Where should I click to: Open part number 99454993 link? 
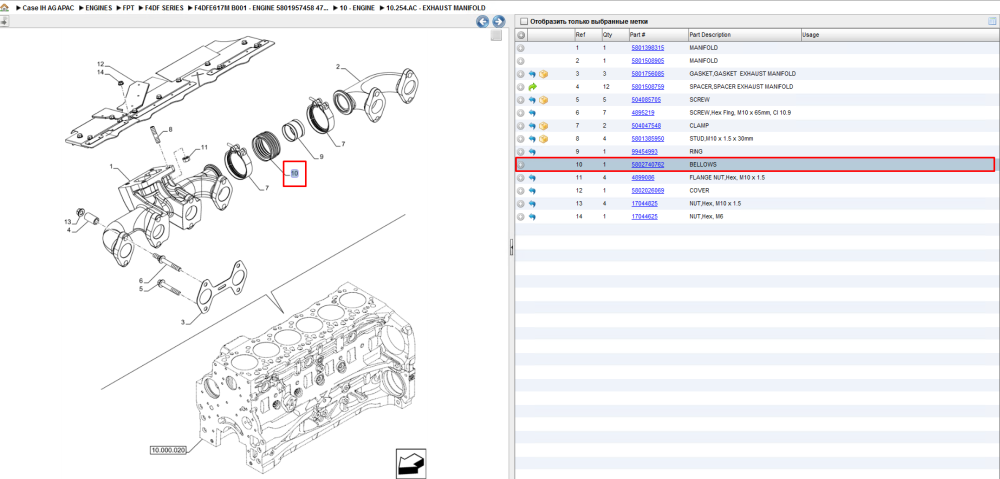pyautogui.click(x=644, y=152)
